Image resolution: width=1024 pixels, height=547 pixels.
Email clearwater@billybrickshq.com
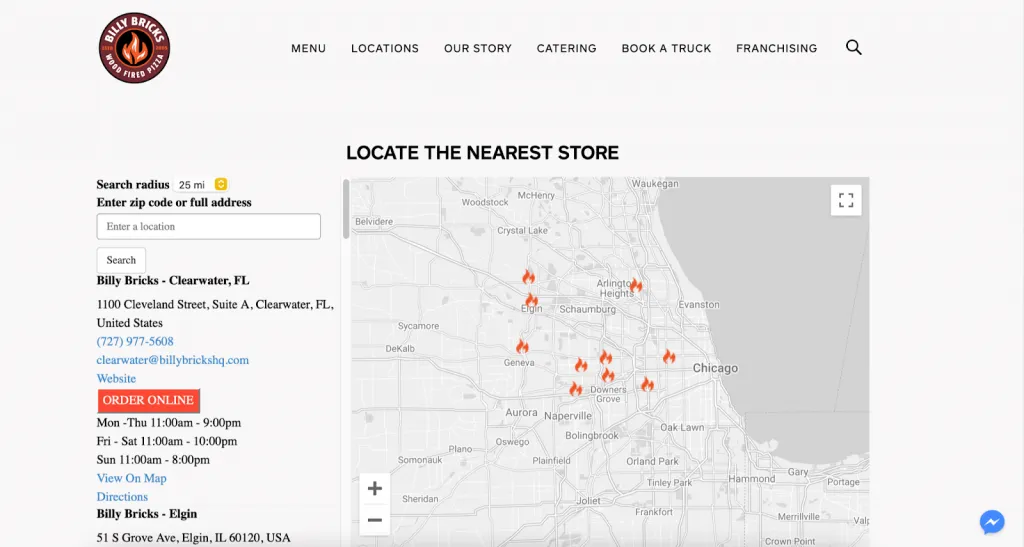[x=172, y=360]
